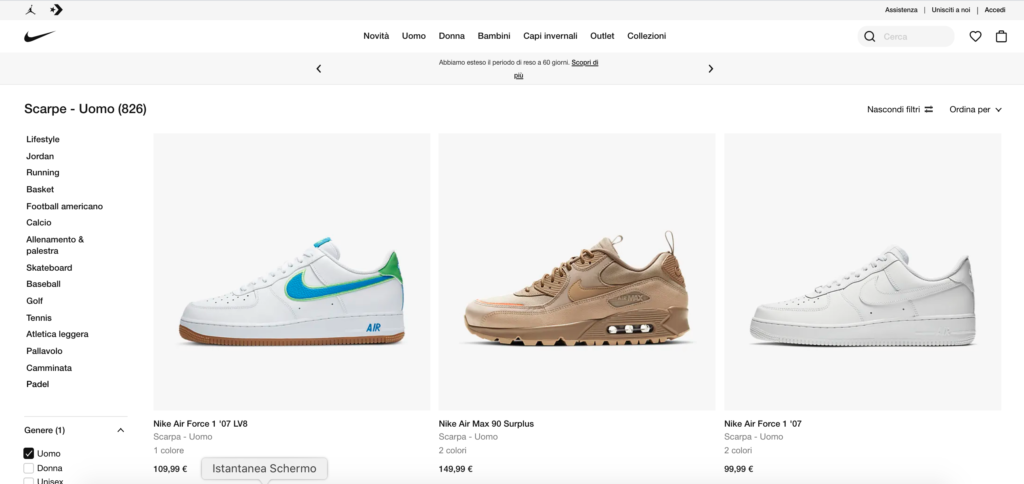Screen dimensions: 1024x484
Task: Click Nike Air Force 1 '07 LV8 title
Action: tap(200, 424)
